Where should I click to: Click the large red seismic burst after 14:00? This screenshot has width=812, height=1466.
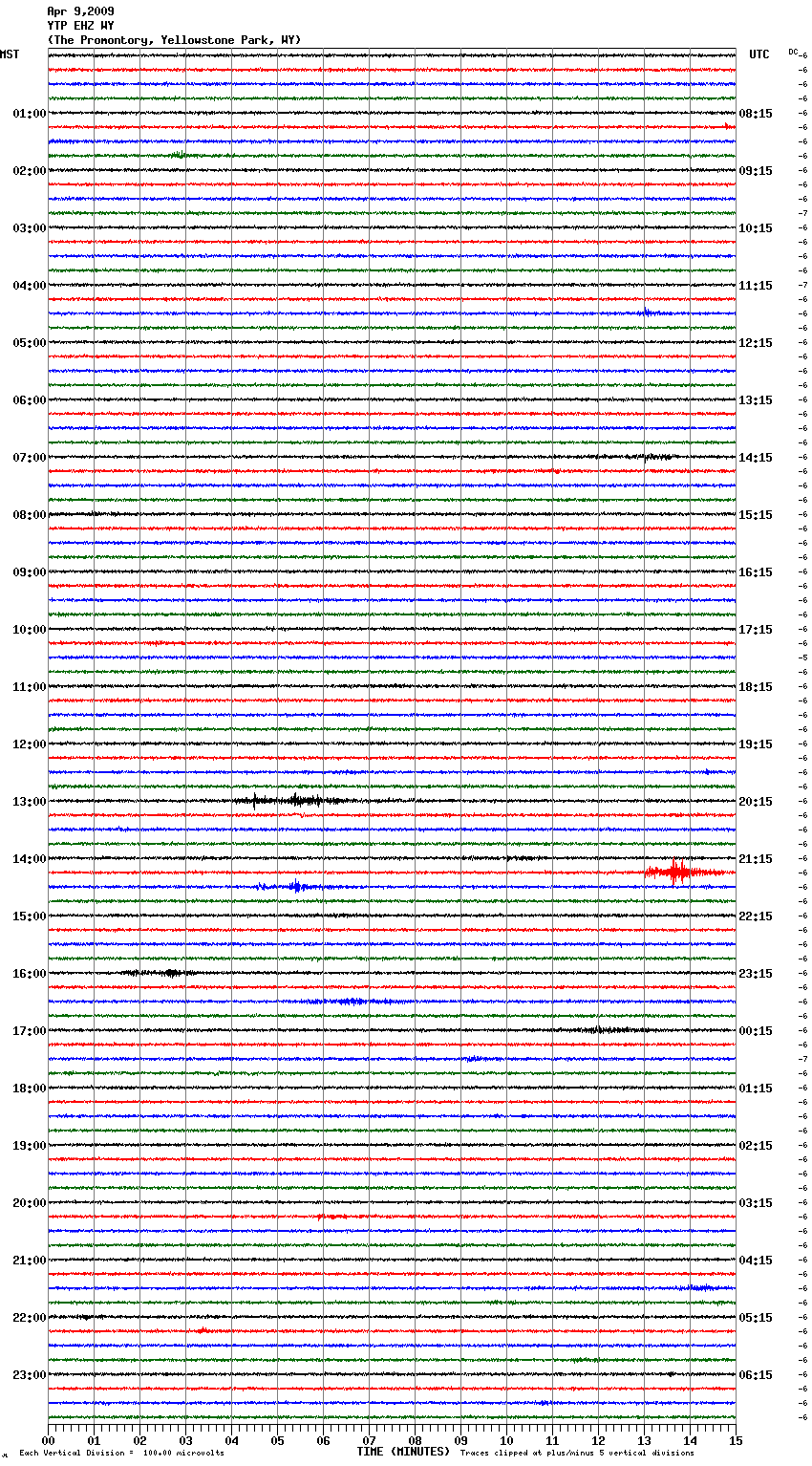[x=684, y=872]
